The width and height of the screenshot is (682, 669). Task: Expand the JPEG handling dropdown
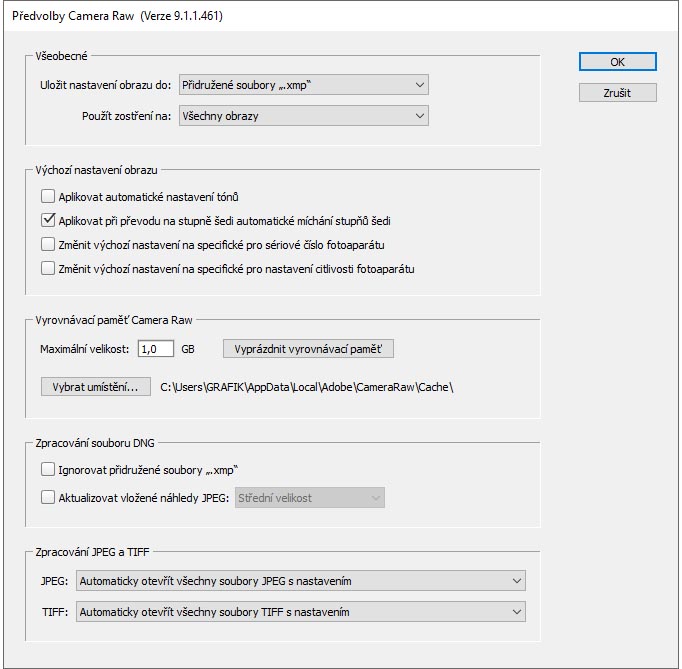tap(301, 581)
